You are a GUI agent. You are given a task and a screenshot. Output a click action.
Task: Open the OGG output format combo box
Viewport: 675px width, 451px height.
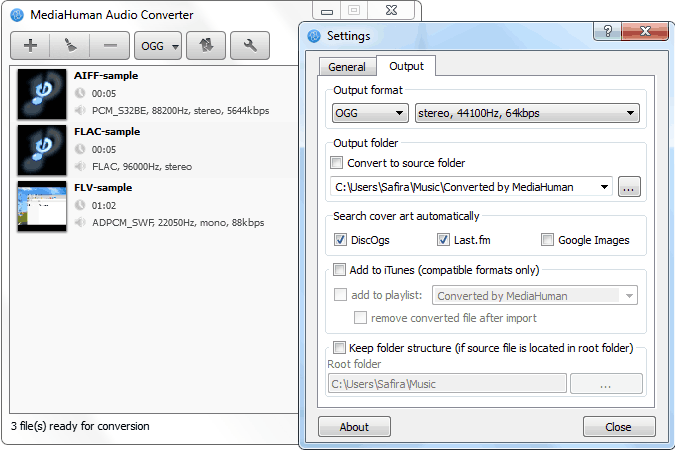click(x=370, y=113)
